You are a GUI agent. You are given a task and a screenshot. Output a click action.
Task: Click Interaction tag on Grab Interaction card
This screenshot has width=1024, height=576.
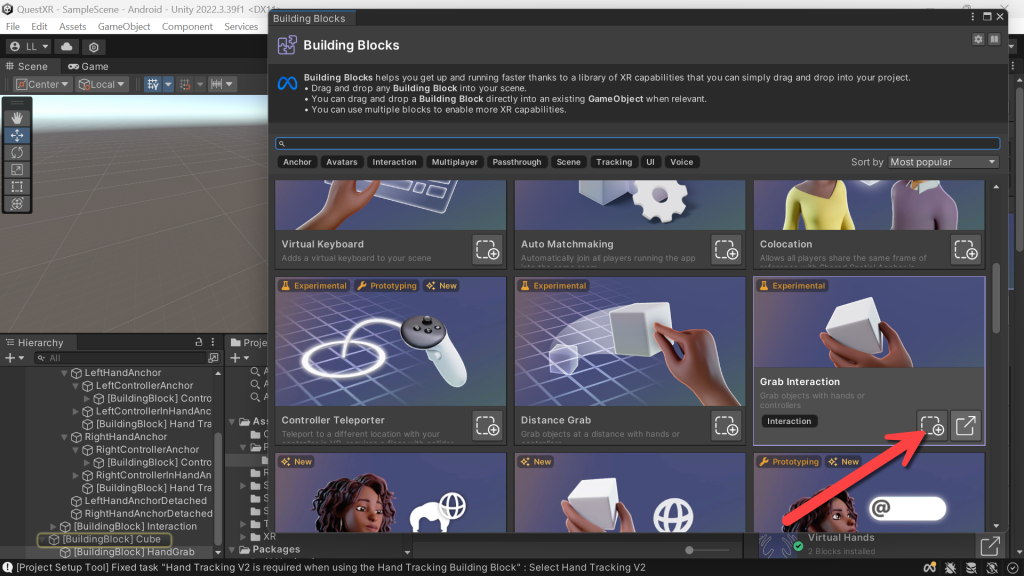click(x=789, y=421)
